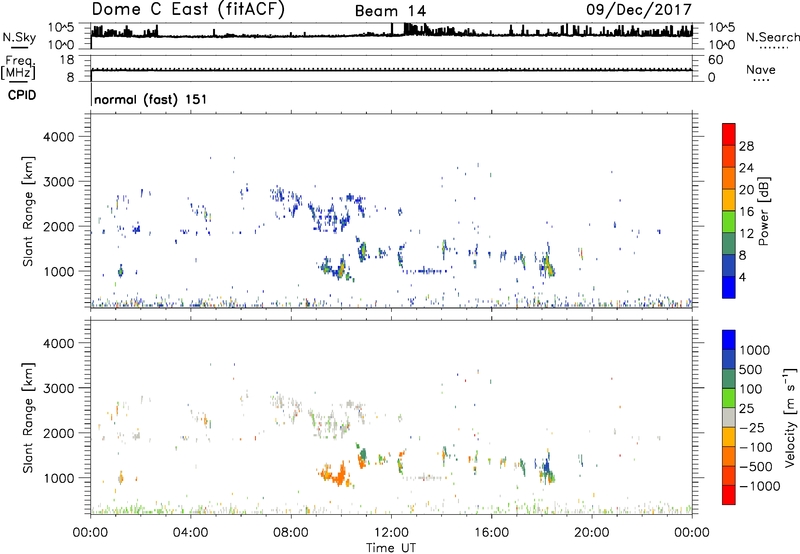The height and width of the screenshot is (554, 800).
Task: Click the '16:00' time tick label
Action: click(491, 533)
